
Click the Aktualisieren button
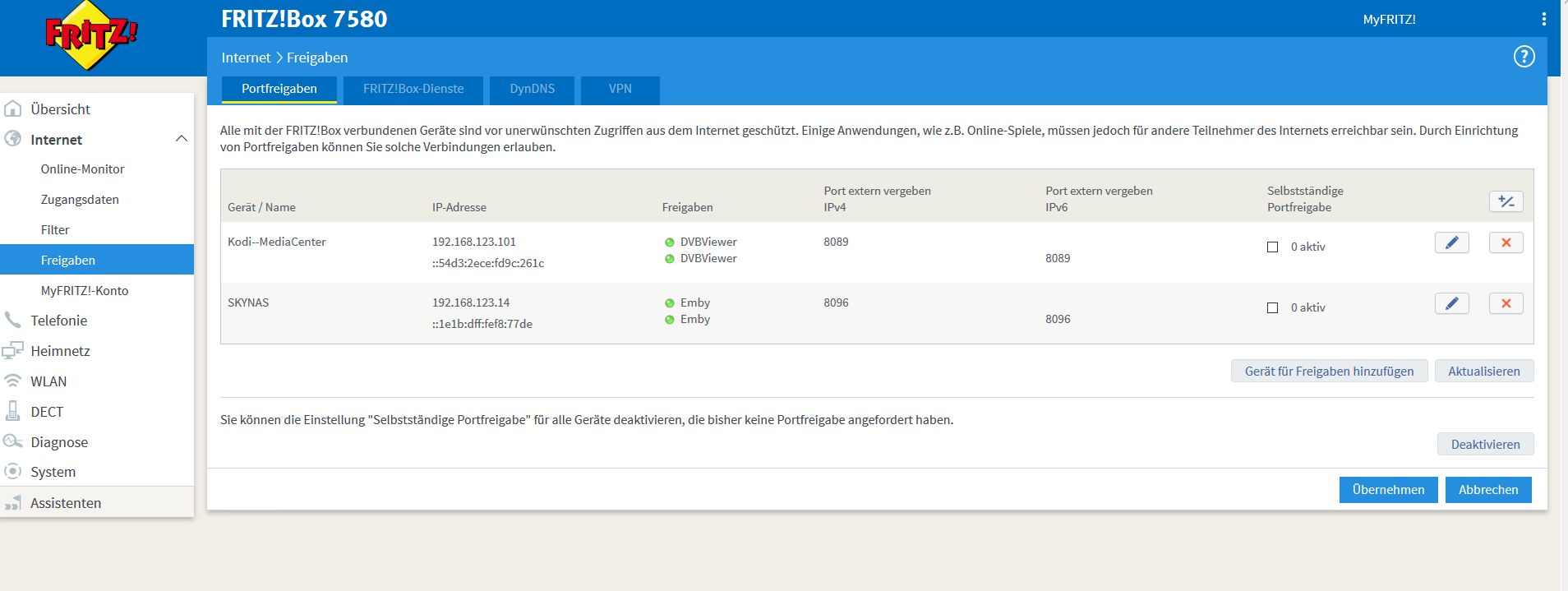pyautogui.click(x=1483, y=371)
